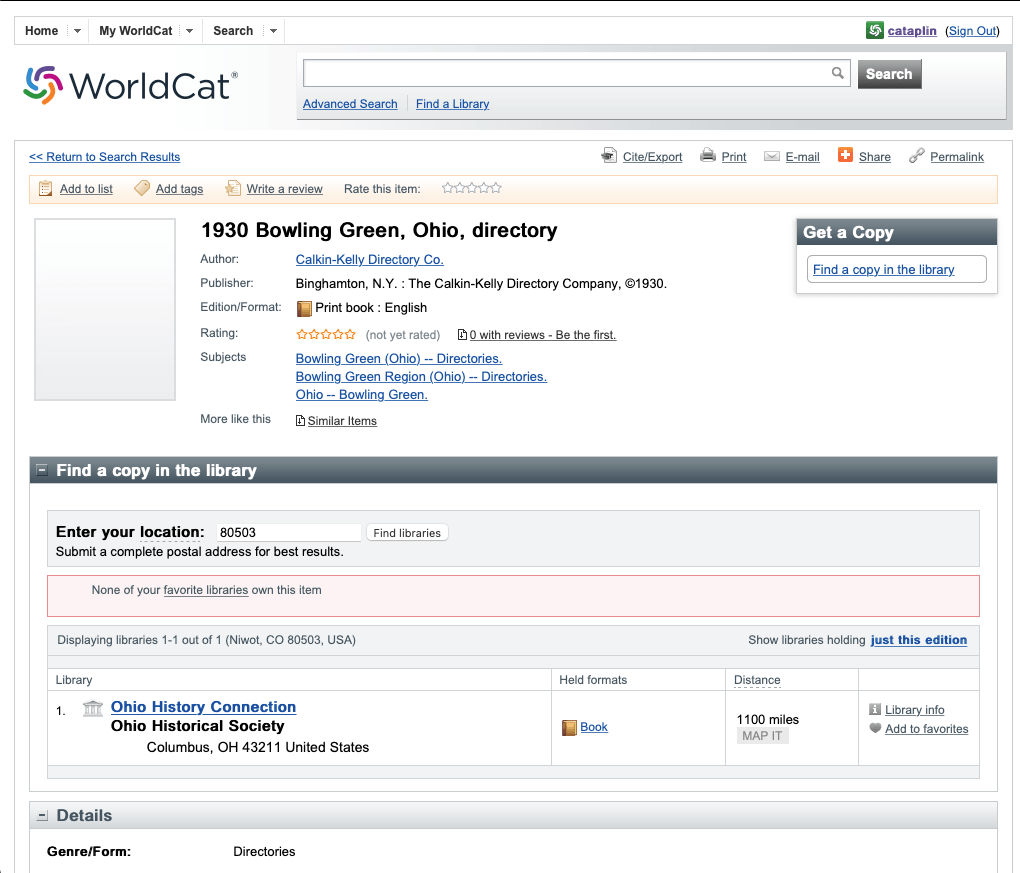Click the Write a review icon

click(233, 188)
